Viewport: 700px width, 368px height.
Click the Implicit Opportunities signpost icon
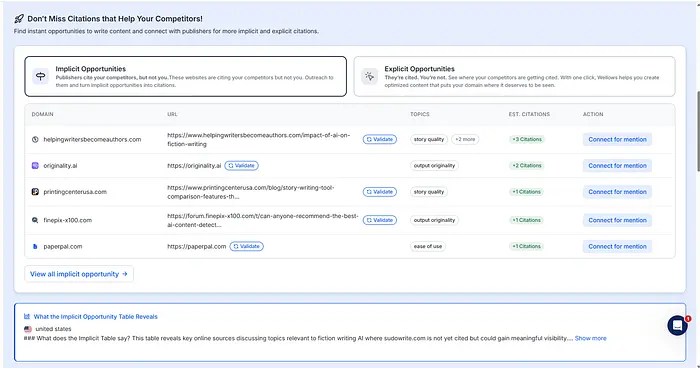tap(41, 76)
